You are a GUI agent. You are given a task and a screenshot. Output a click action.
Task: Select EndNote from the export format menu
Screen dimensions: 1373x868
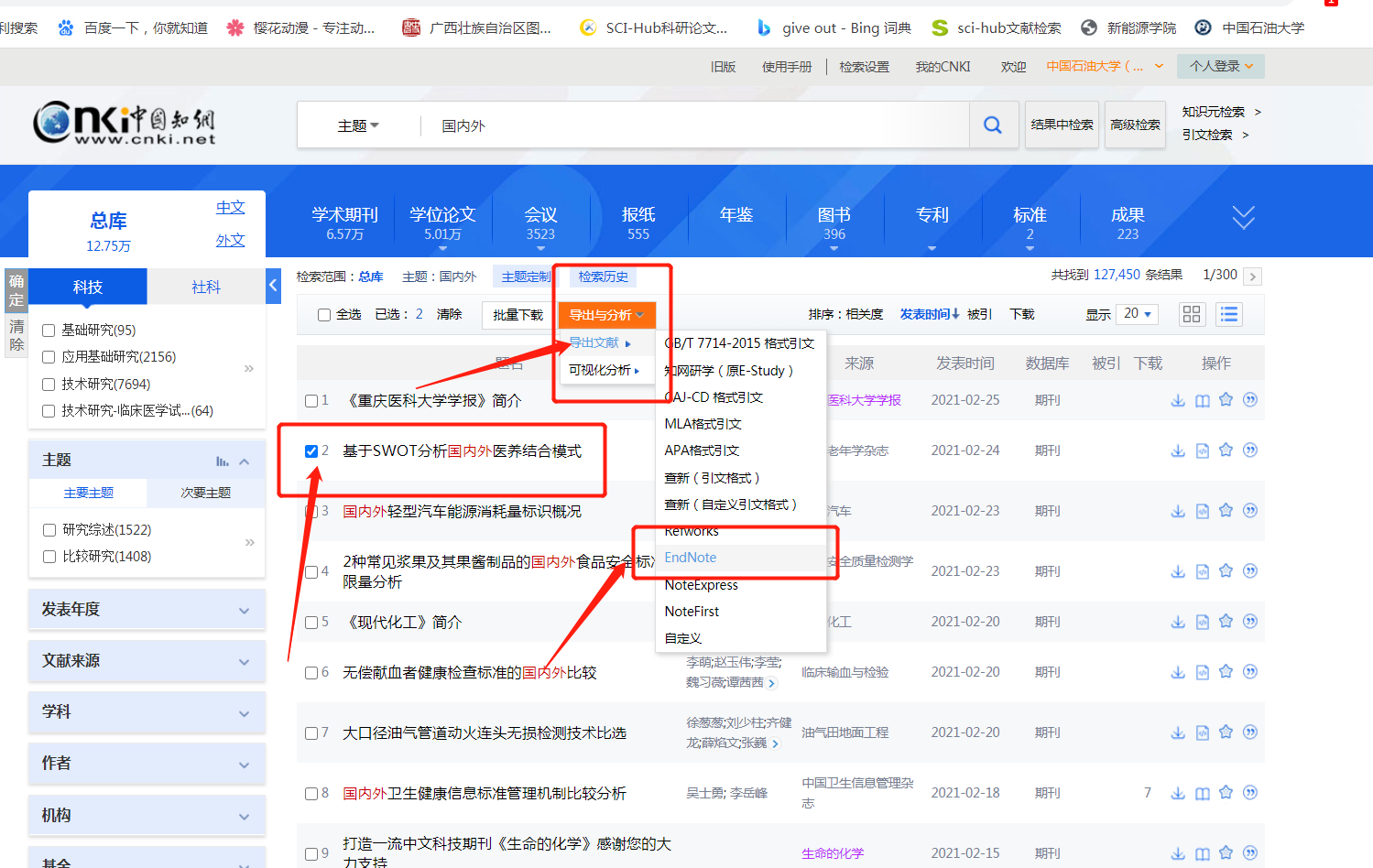(690, 557)
